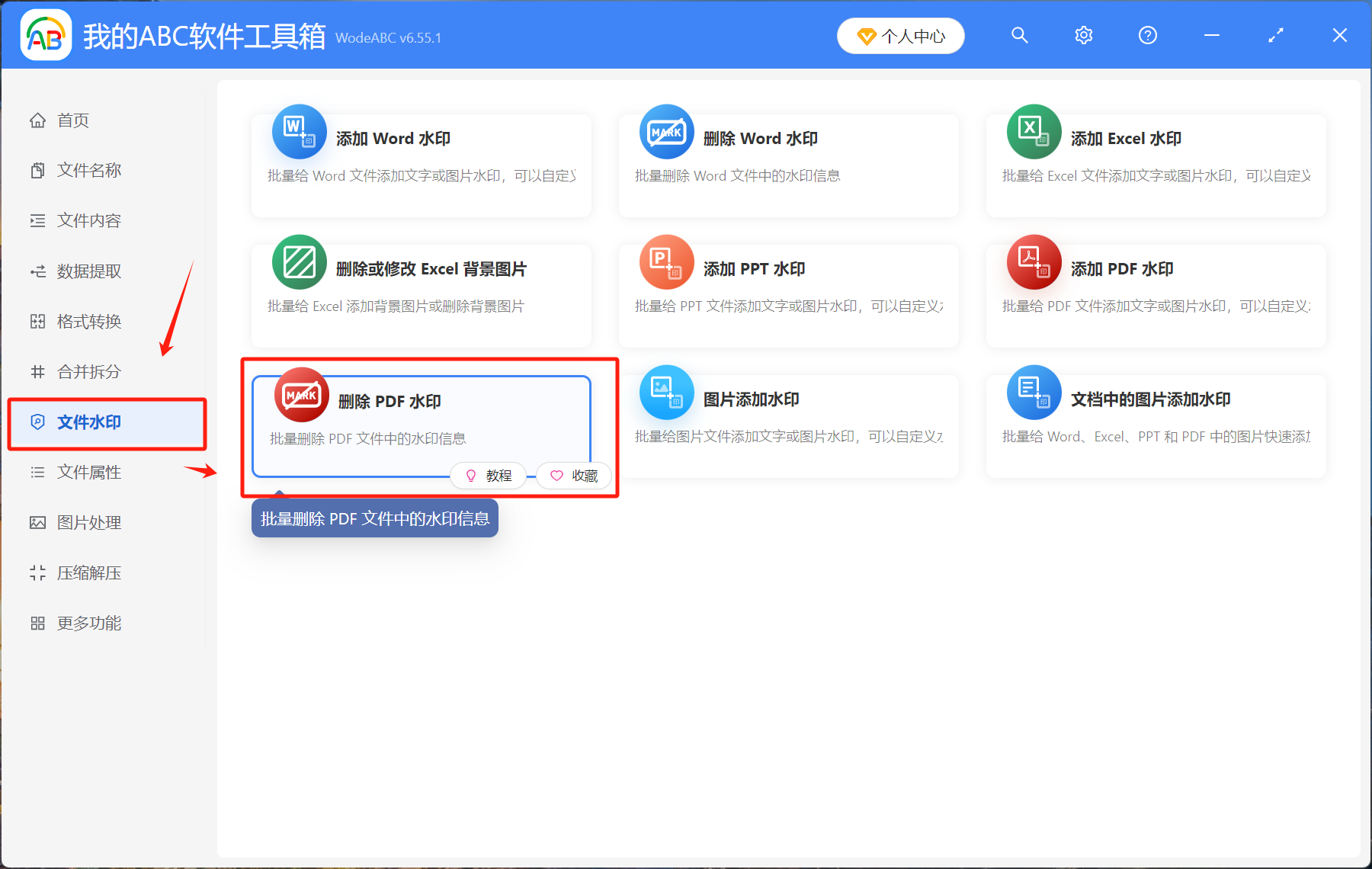This screenshot has width=1372, height=869.
Task: Open the 删除或修改 Excel 背景图片 card title
Action: click(x=431, y=269)
